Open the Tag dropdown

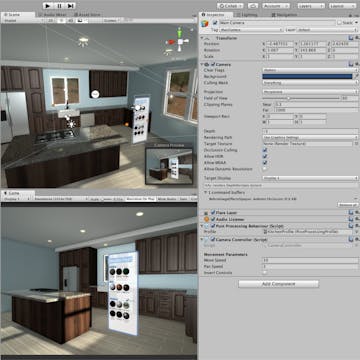click(x=251, y=30)
